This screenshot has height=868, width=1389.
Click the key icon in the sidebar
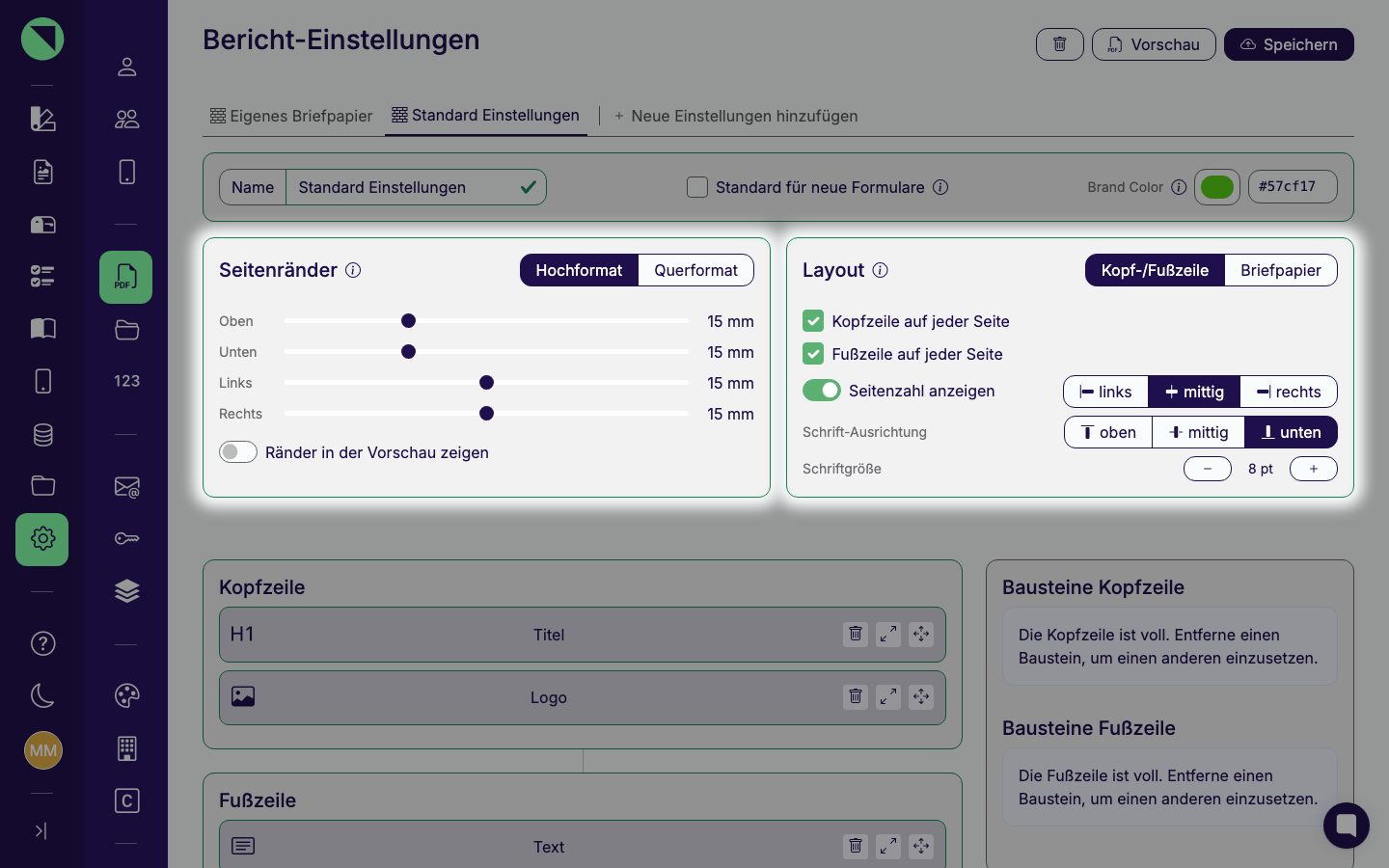126,538
